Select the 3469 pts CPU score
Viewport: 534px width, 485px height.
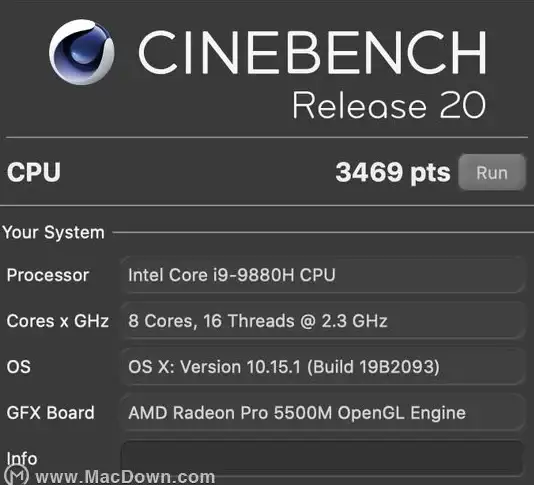click(393, 173)
